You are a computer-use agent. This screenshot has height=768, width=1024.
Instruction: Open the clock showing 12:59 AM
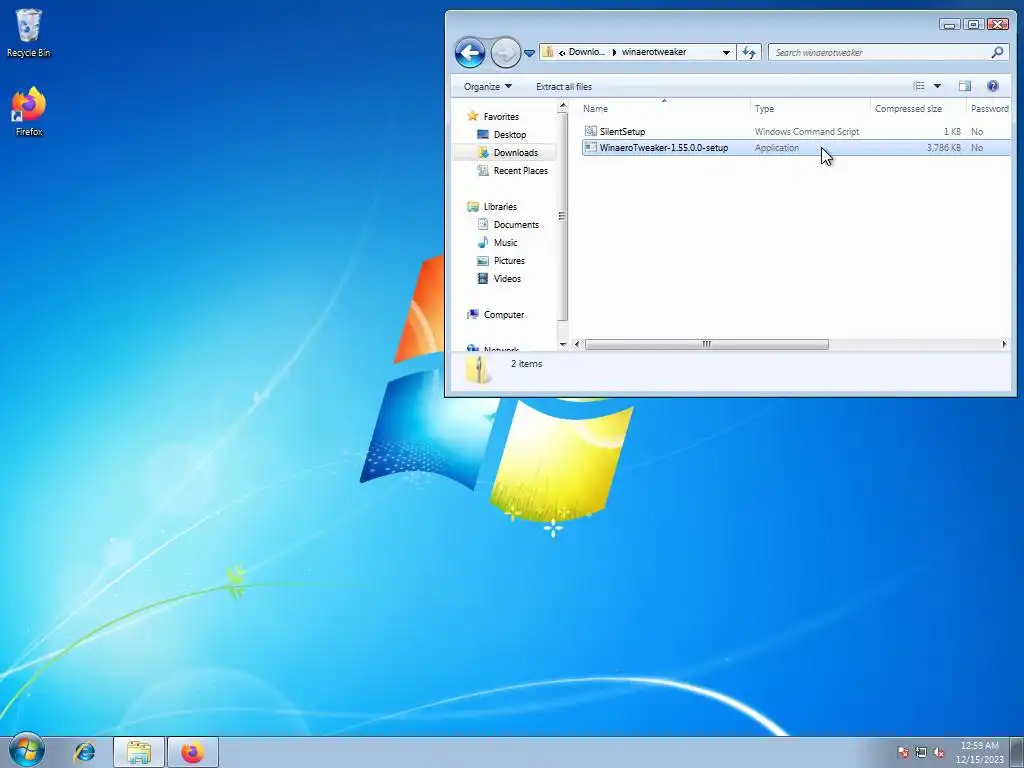point(980,752)
